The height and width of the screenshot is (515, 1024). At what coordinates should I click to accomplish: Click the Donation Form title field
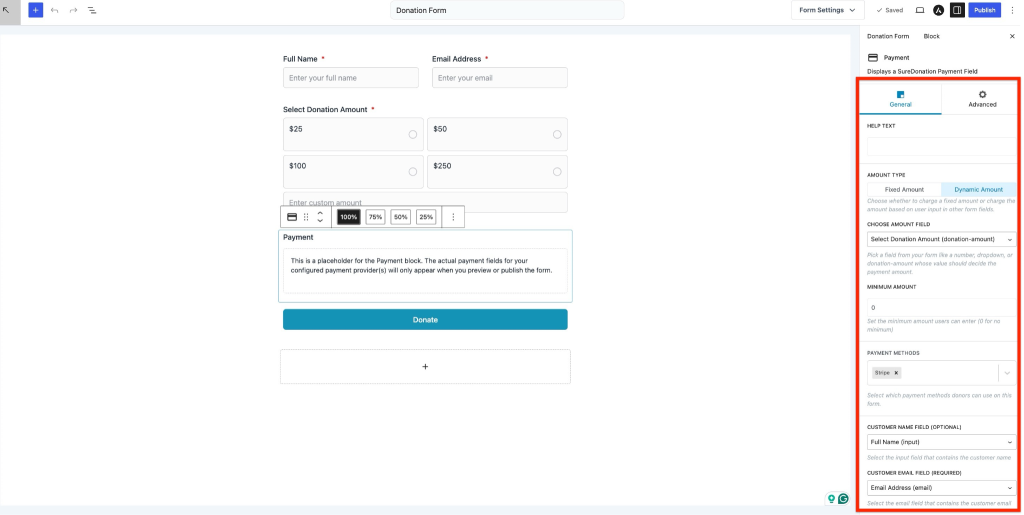coord(507,10)
